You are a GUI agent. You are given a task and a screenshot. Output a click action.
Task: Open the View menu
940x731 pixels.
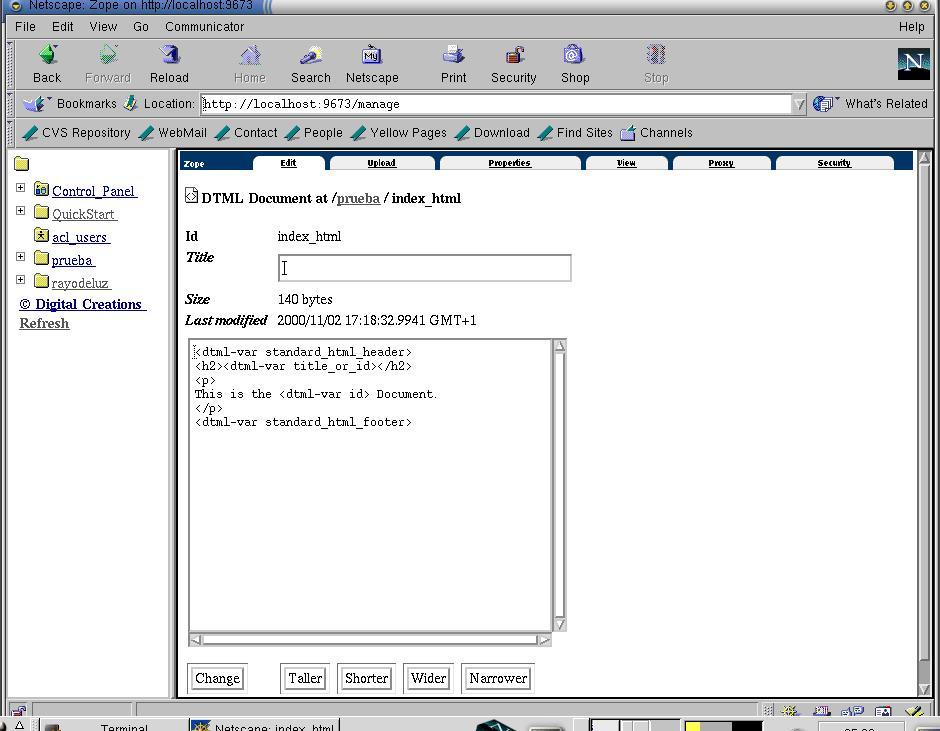(103, 26)
